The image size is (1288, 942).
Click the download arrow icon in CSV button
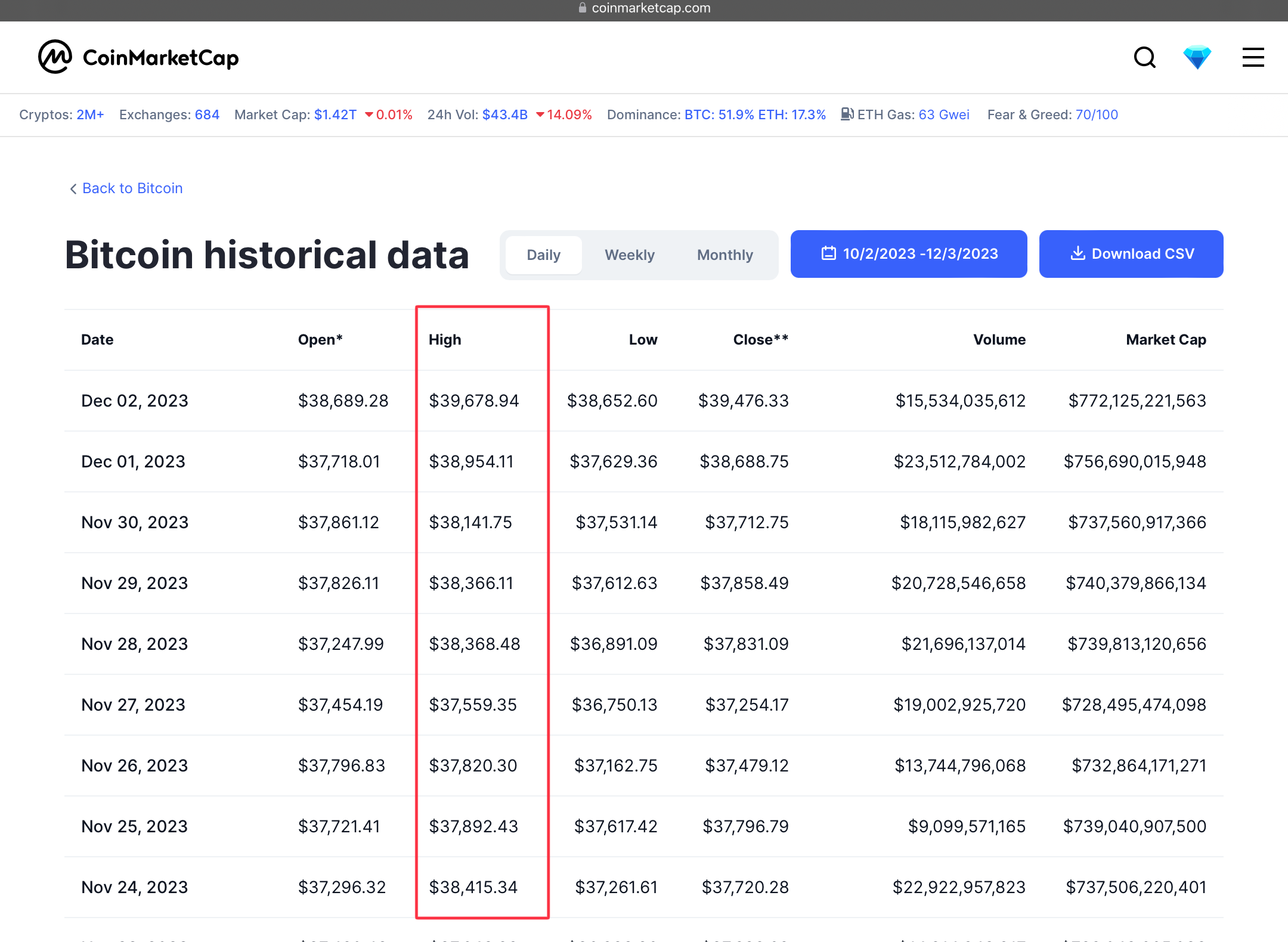(1078, 253)
